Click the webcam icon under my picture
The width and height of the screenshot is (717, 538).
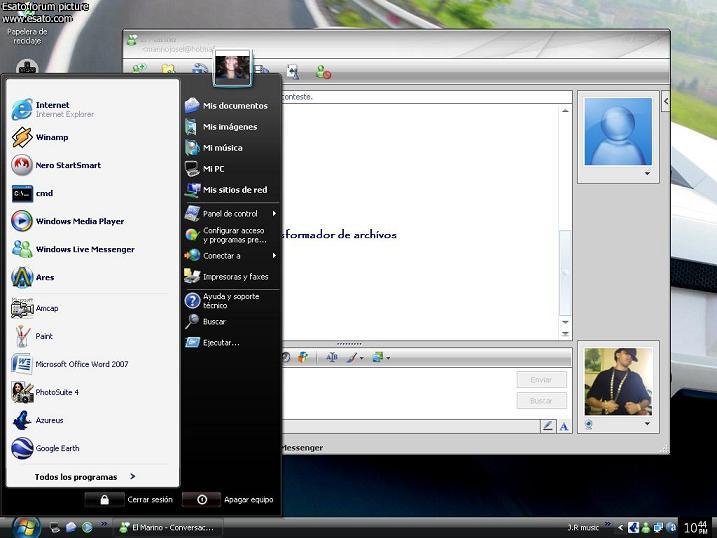[x=589, y=425]
